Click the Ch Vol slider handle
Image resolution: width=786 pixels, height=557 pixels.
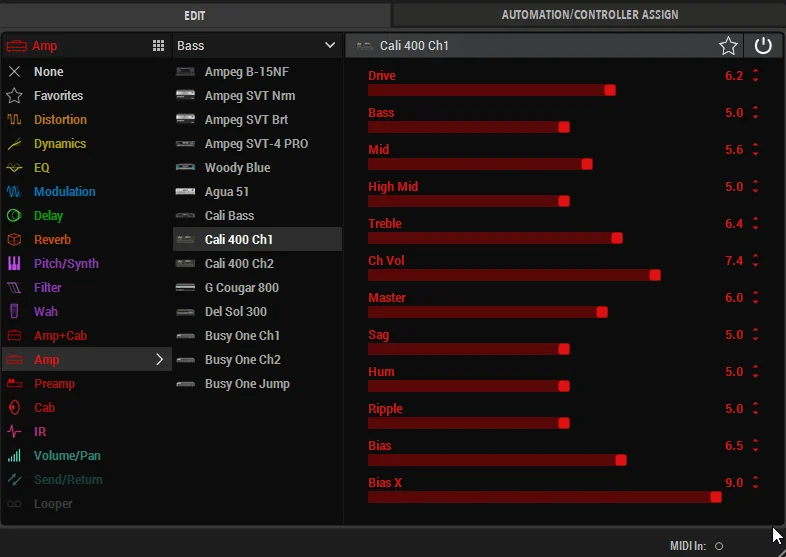click(655, 275)
